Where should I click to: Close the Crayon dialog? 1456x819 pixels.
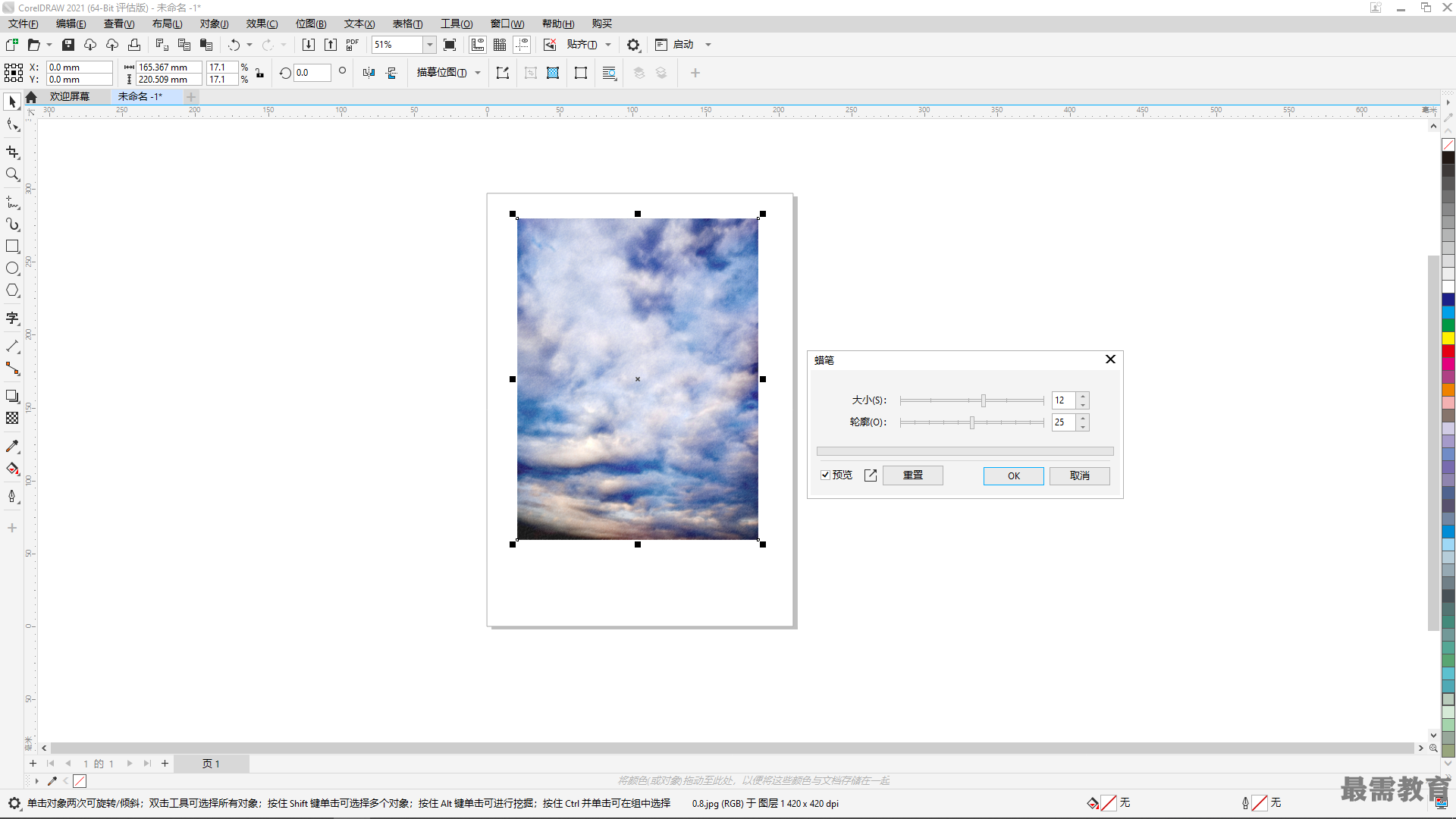coord(1110,359)
